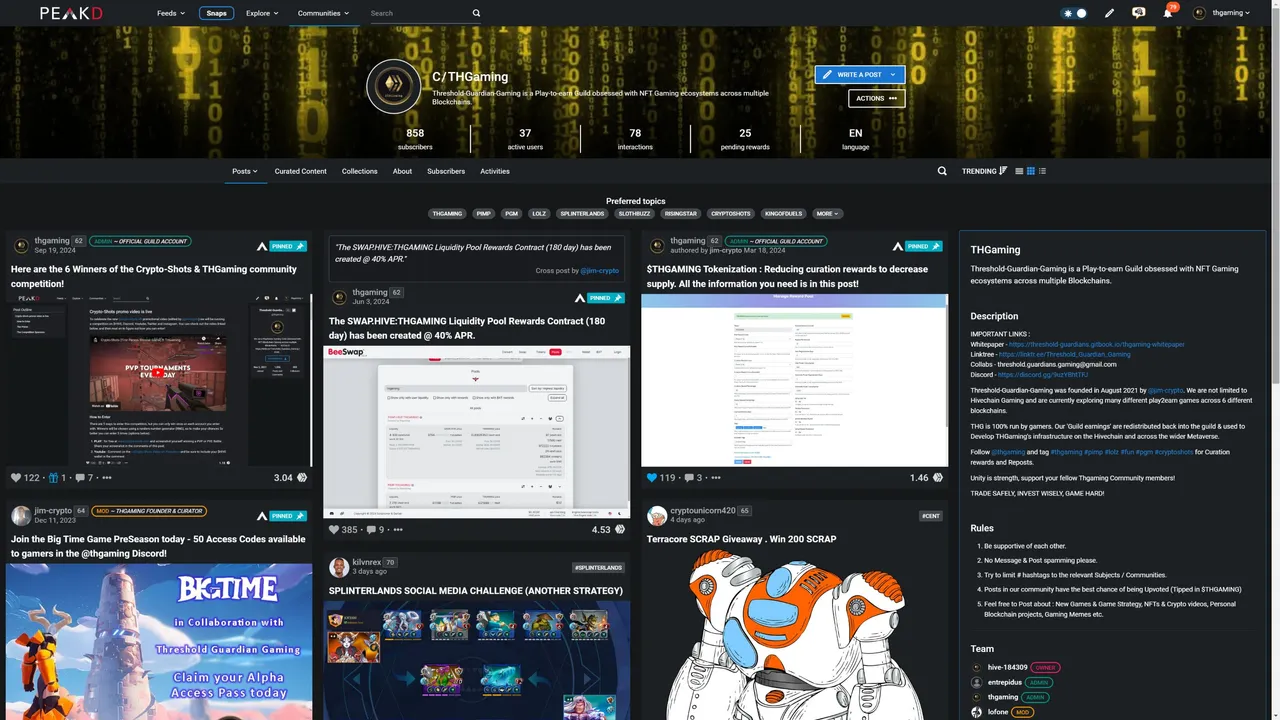This screenshot has width=1280, height=720.
Task: Open the Subscribers tab
Action: coord(446,171)
